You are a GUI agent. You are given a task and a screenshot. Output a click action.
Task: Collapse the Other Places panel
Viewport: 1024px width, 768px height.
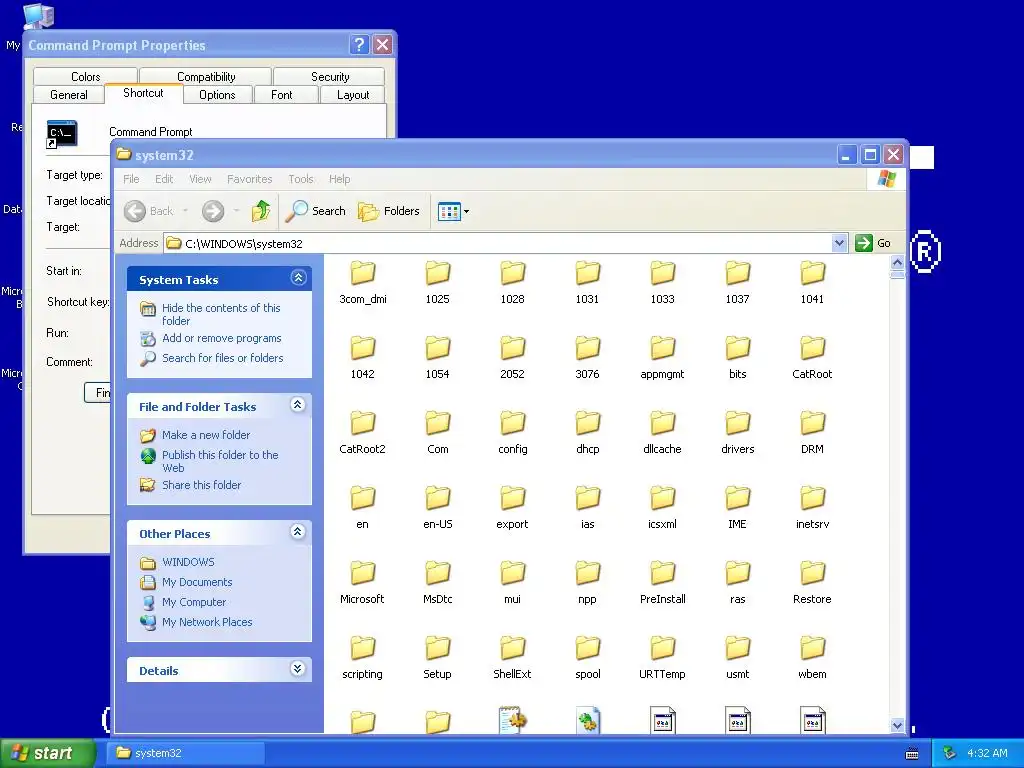(x=298, y=532)
